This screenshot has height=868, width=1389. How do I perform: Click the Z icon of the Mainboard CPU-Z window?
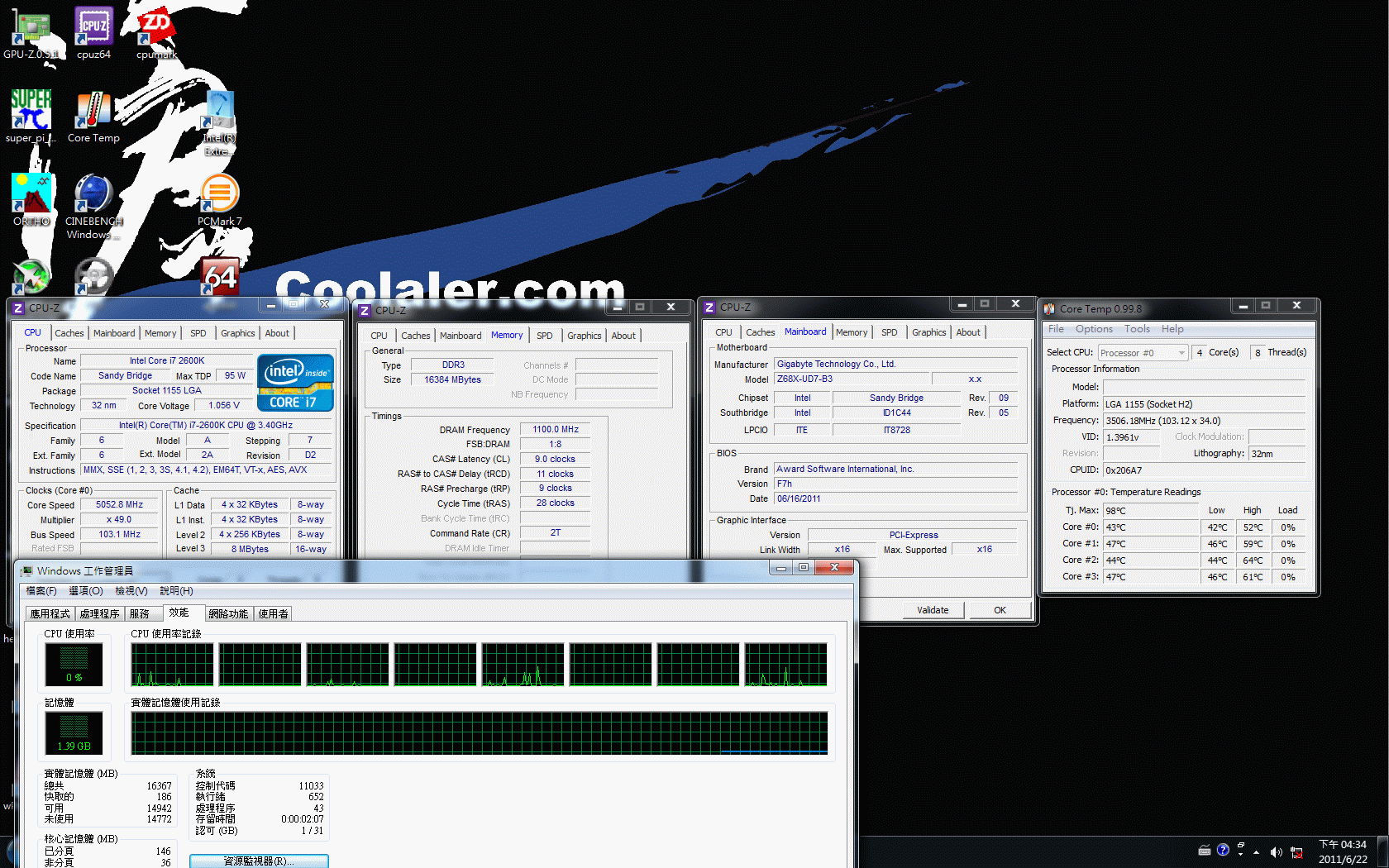click(709, 308)
